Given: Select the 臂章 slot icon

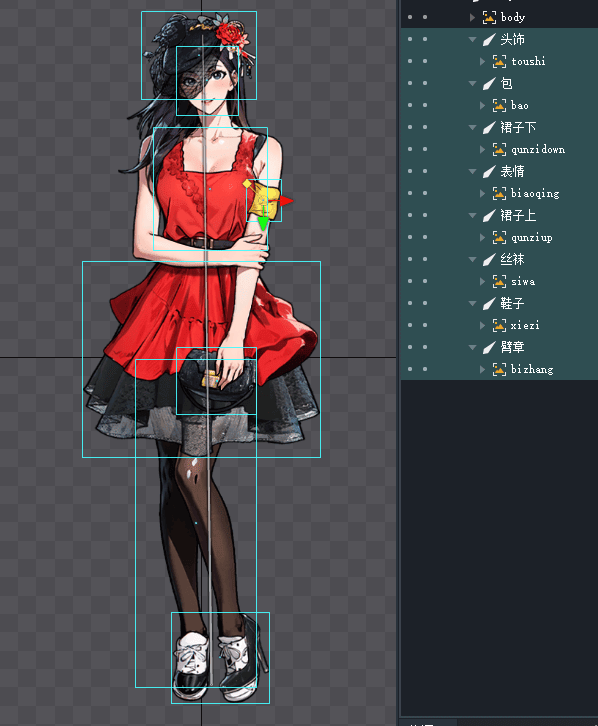Looking at the screenshot, I should [x=489, y=348].
